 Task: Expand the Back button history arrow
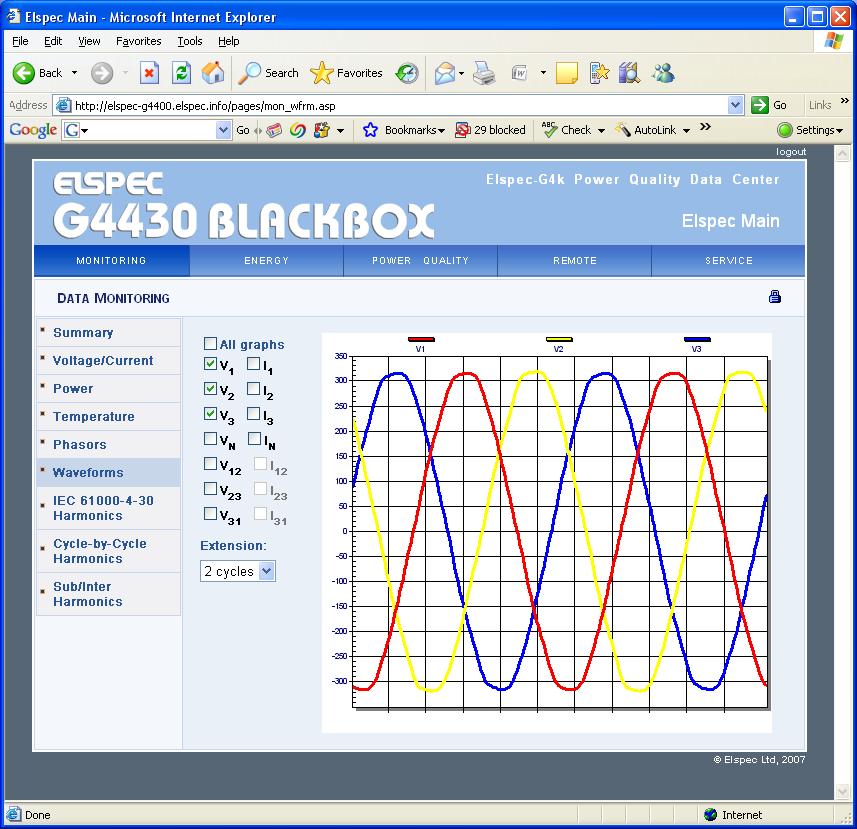[74, 73]
